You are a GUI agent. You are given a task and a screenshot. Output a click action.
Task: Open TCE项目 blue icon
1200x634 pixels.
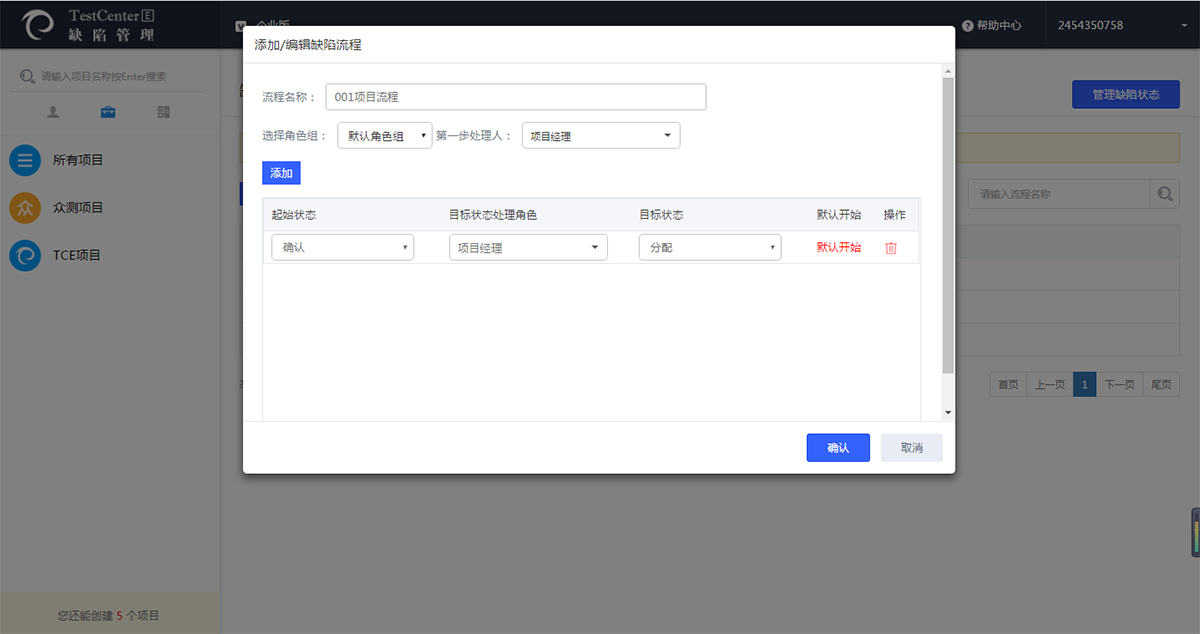coord(25,255)
